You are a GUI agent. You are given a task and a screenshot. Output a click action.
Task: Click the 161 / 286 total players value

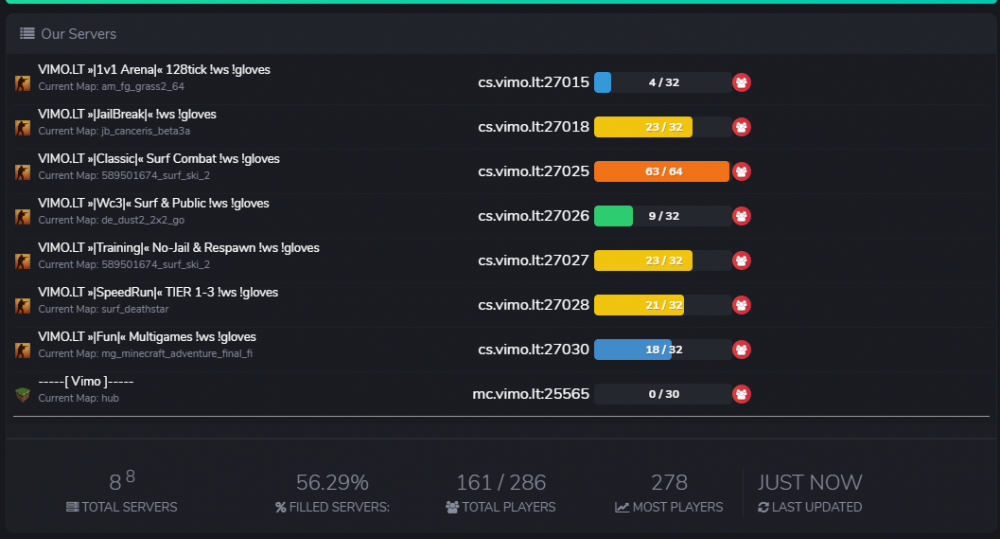tap(501, 482)
